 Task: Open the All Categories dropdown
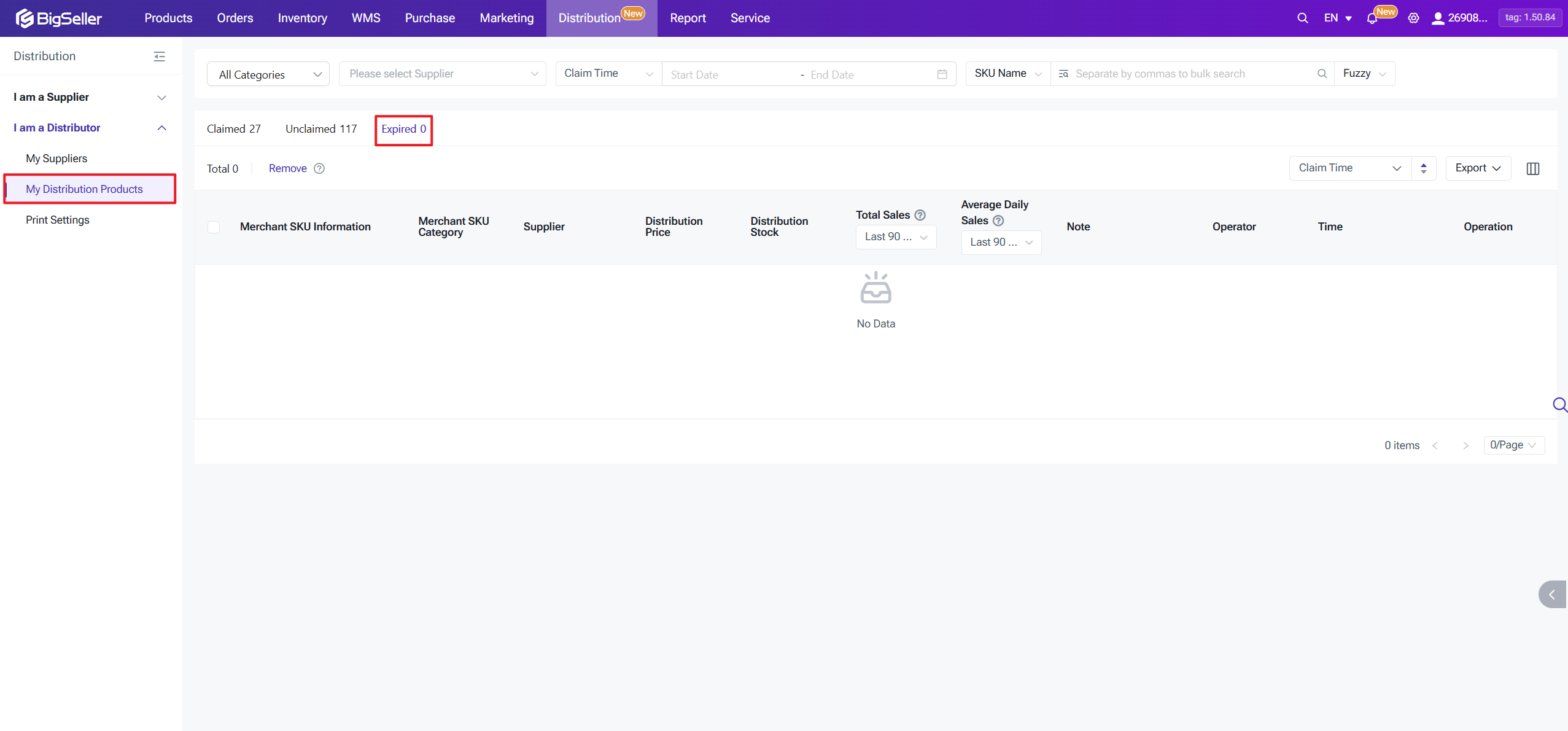coord(268,74)
